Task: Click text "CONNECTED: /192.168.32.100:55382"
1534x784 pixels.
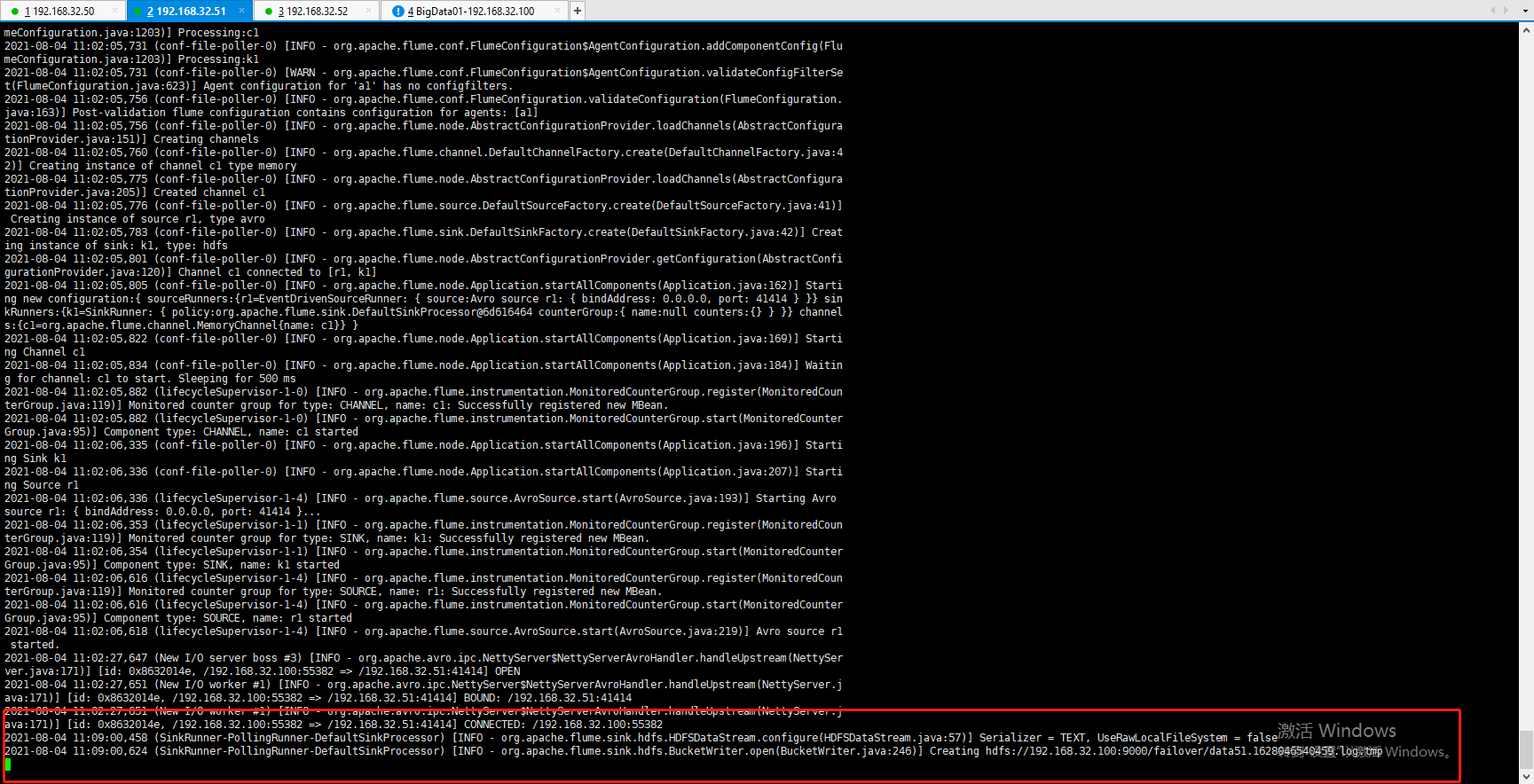Action: (x=563, y=725)
